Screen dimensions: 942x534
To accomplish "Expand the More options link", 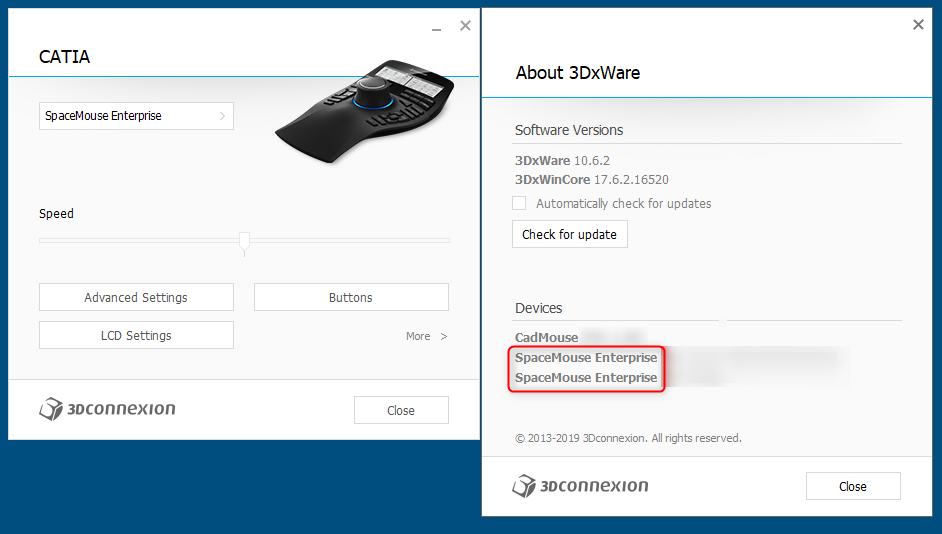I will tap(427, 336).
